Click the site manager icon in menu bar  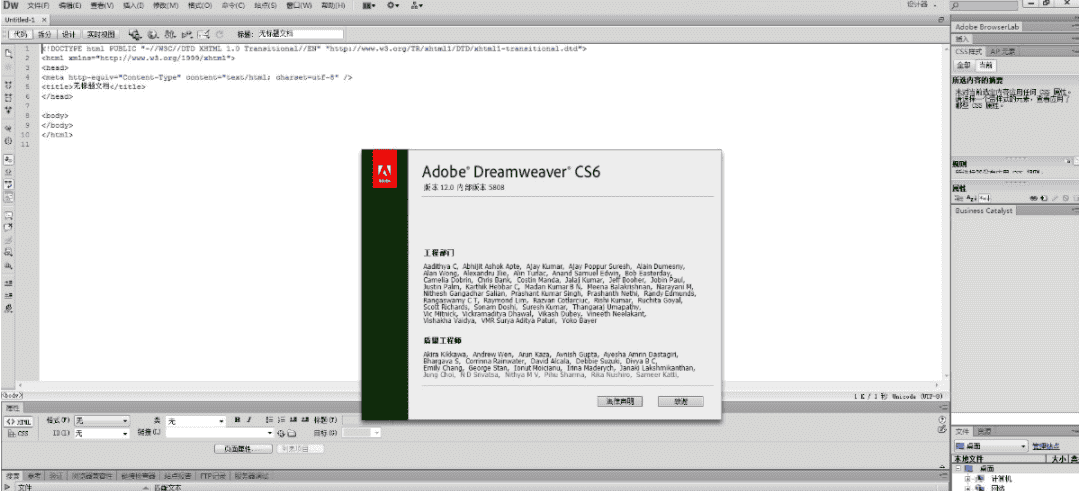[416, 5]
